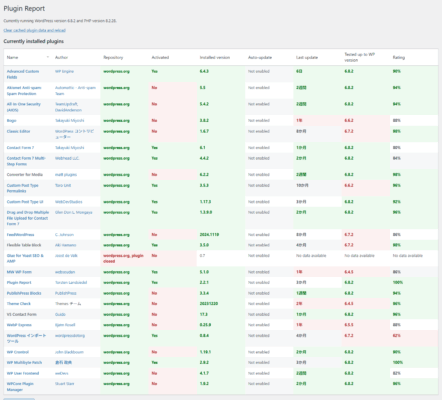
Task: Open the PublishPress Blocks plugin link
Action: (x=24, y=293)
